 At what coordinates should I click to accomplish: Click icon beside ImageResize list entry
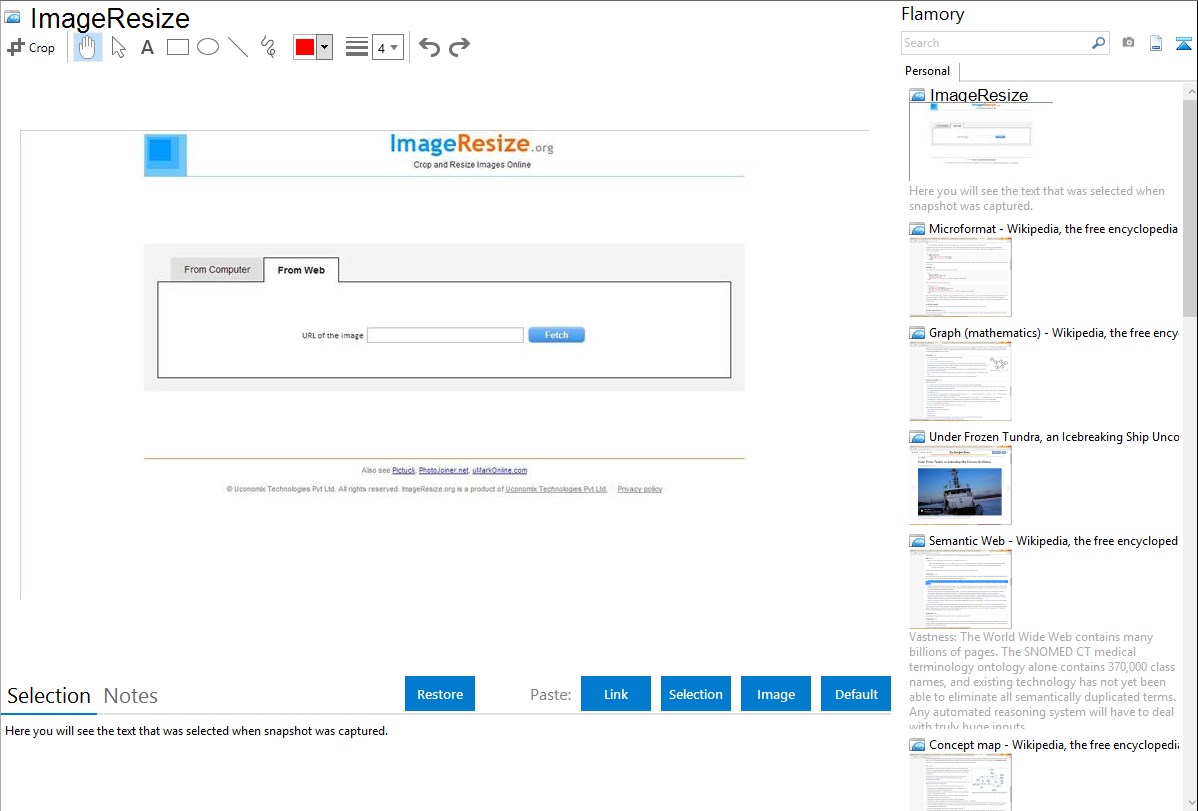point(917,95)
